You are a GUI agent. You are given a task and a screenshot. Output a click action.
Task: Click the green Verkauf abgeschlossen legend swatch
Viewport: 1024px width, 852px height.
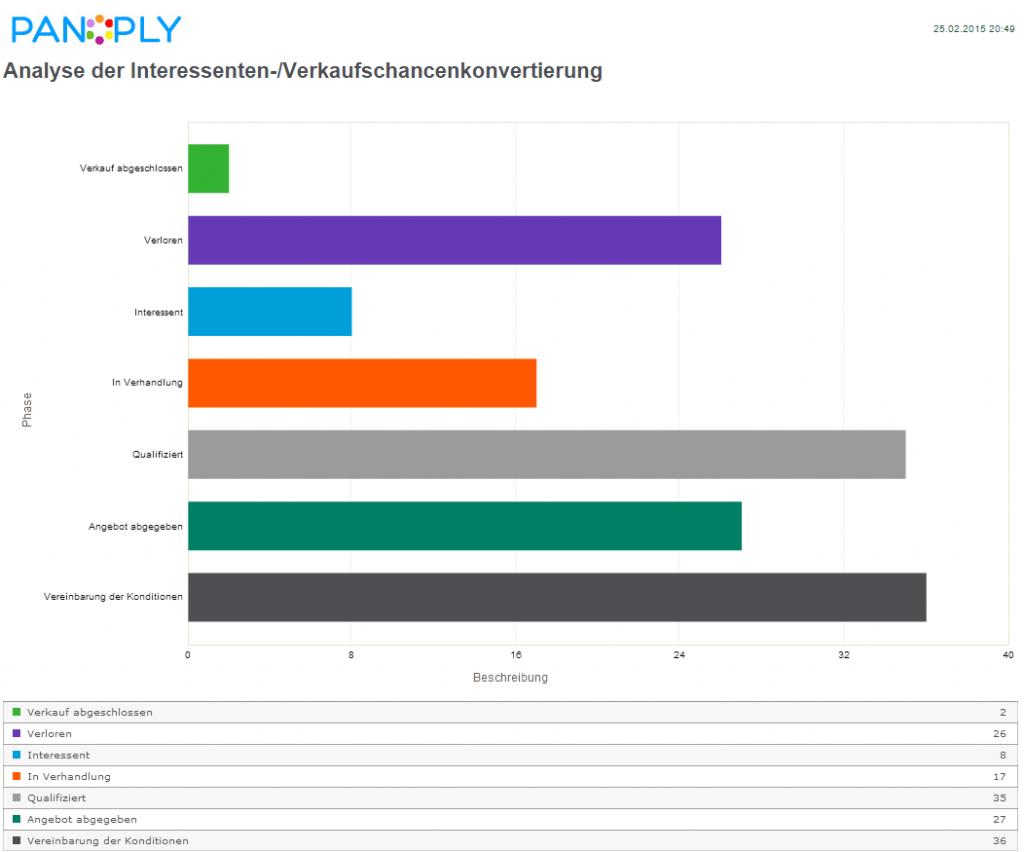16,712
